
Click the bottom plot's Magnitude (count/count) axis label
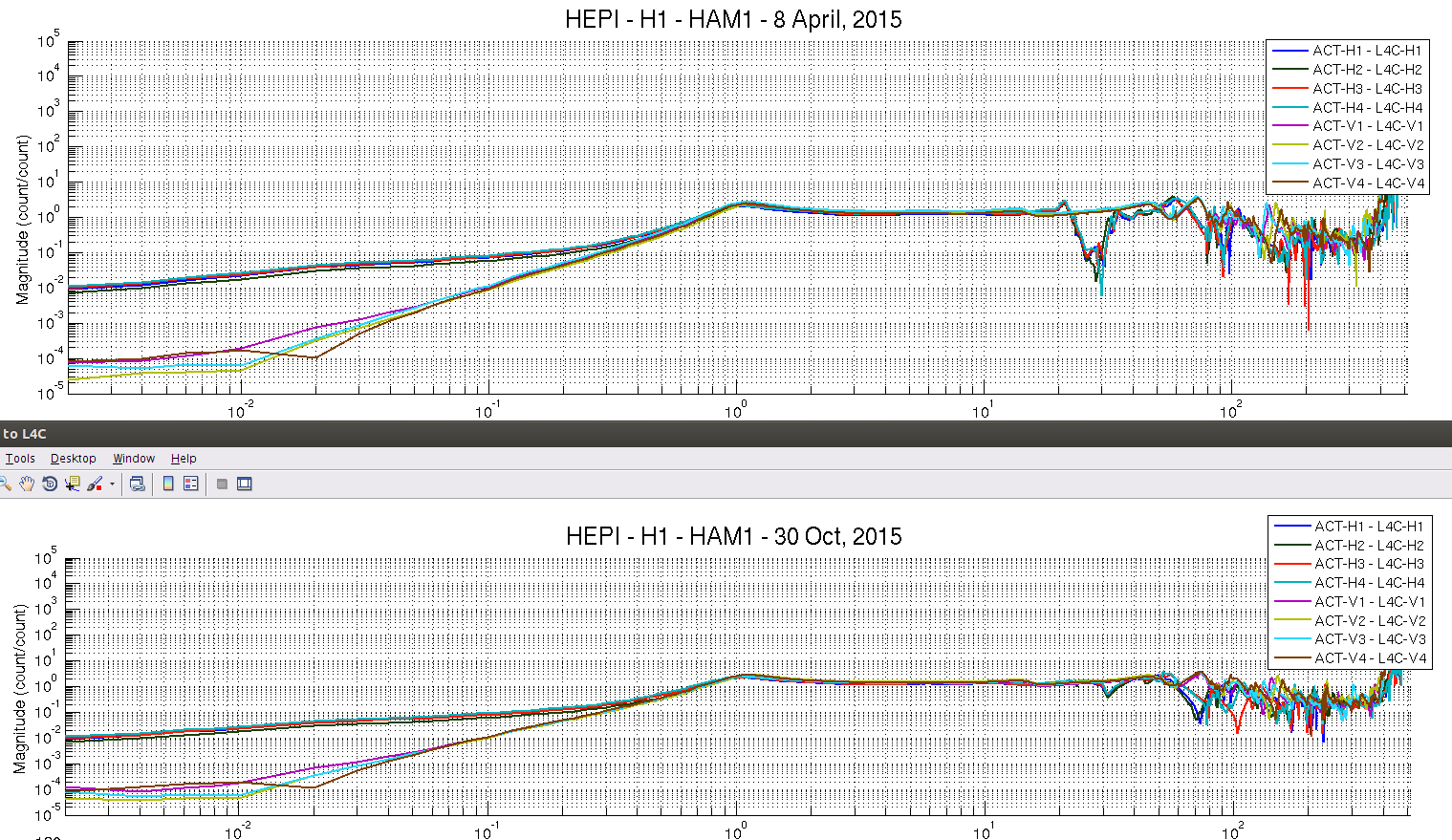pos(21,689)
